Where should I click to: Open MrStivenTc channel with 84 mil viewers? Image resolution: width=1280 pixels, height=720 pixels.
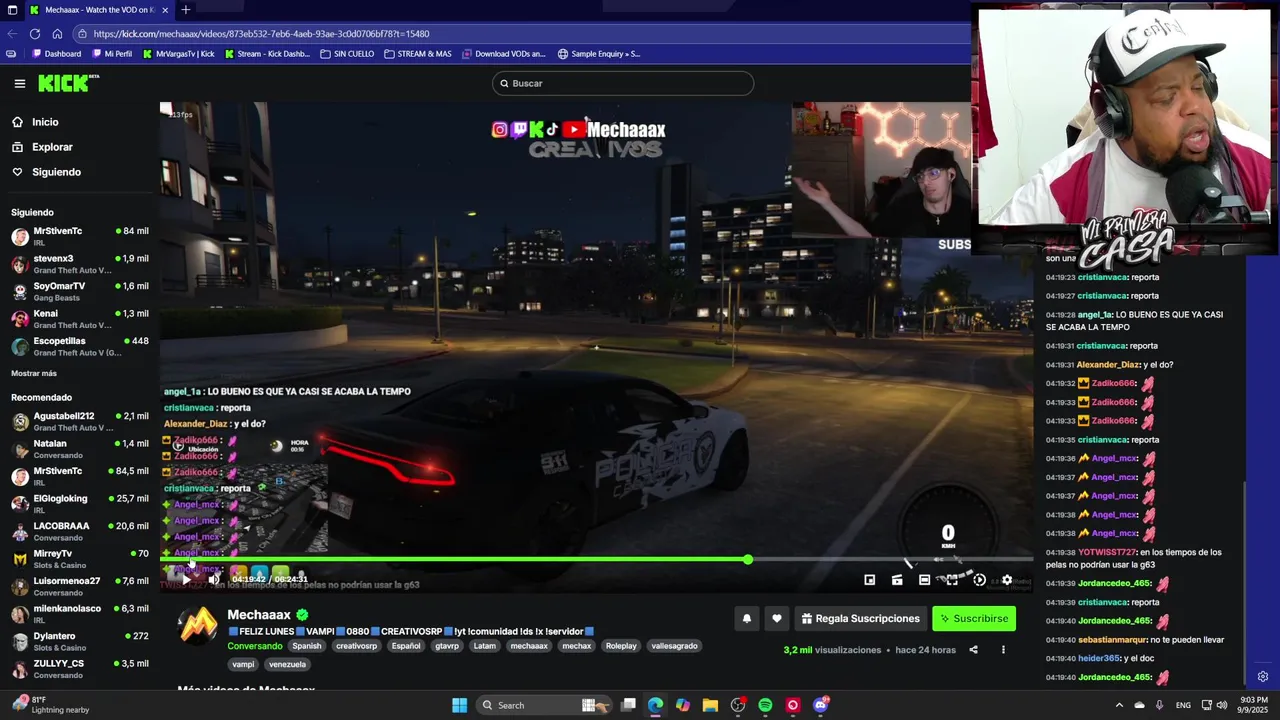80,236
